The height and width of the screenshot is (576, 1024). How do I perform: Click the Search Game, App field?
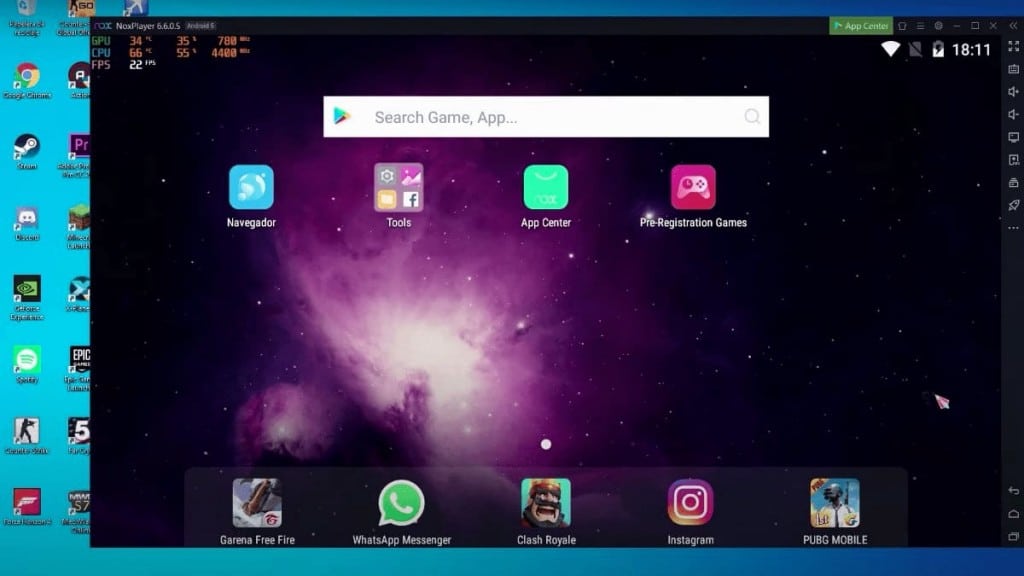(545, 116)
